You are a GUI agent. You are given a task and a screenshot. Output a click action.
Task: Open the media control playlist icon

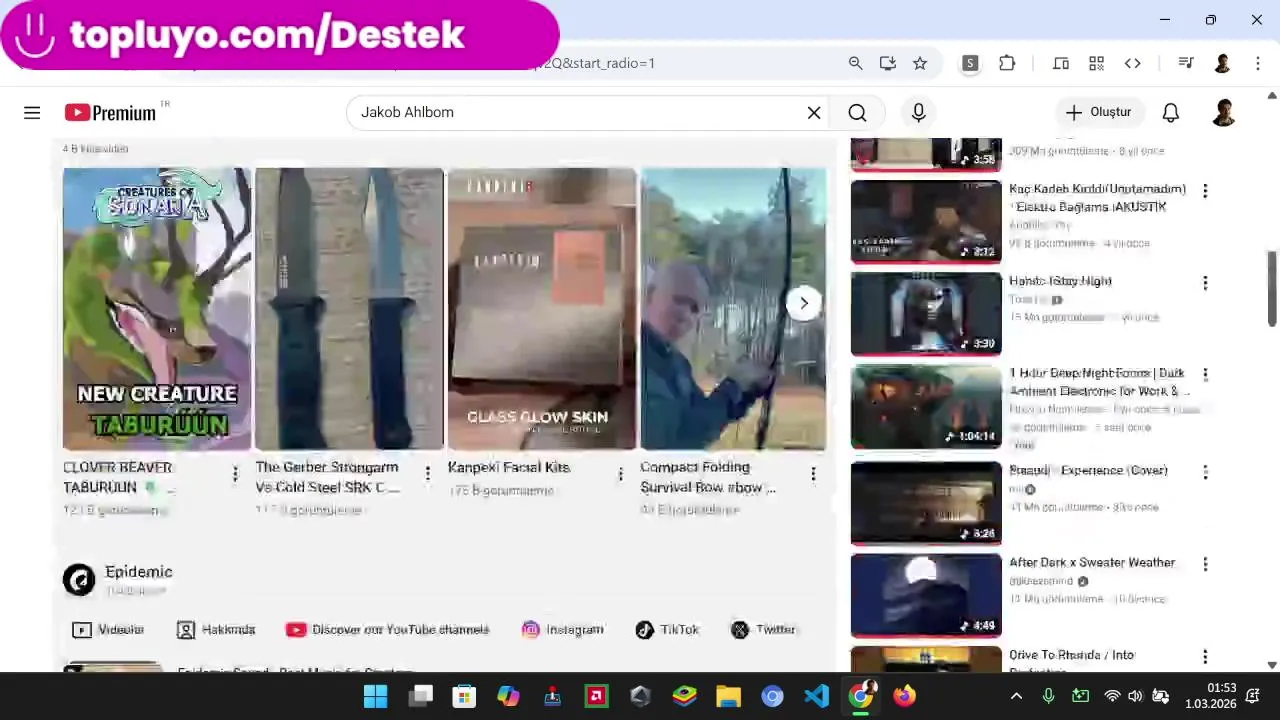[x=1186, y=63]
